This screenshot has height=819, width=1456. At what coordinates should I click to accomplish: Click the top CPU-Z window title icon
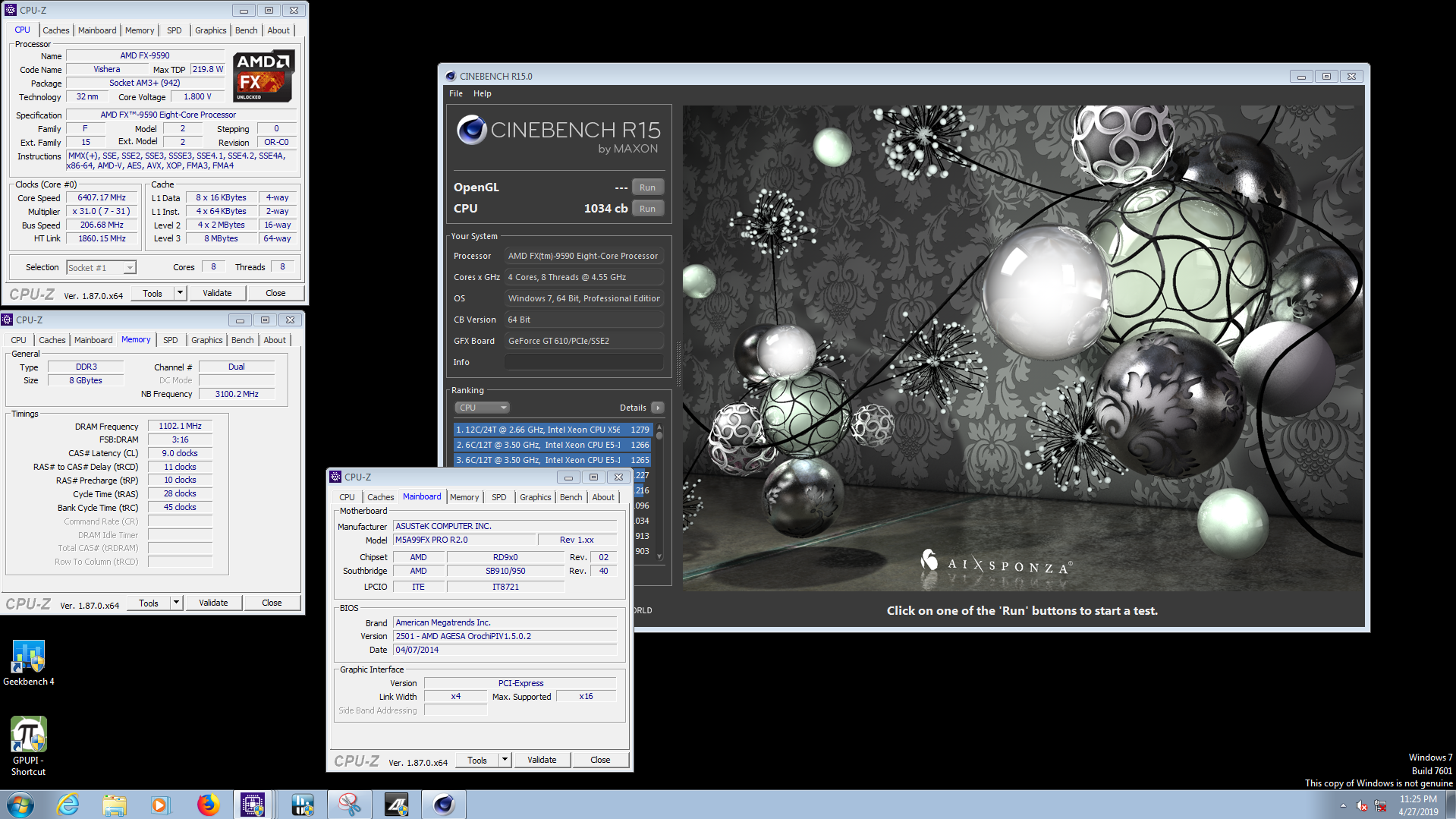click(x=11, y=10)
